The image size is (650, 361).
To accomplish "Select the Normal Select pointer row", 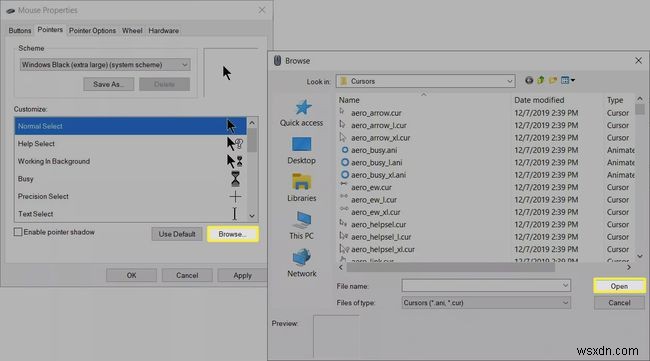I will (x=130, y=126).
